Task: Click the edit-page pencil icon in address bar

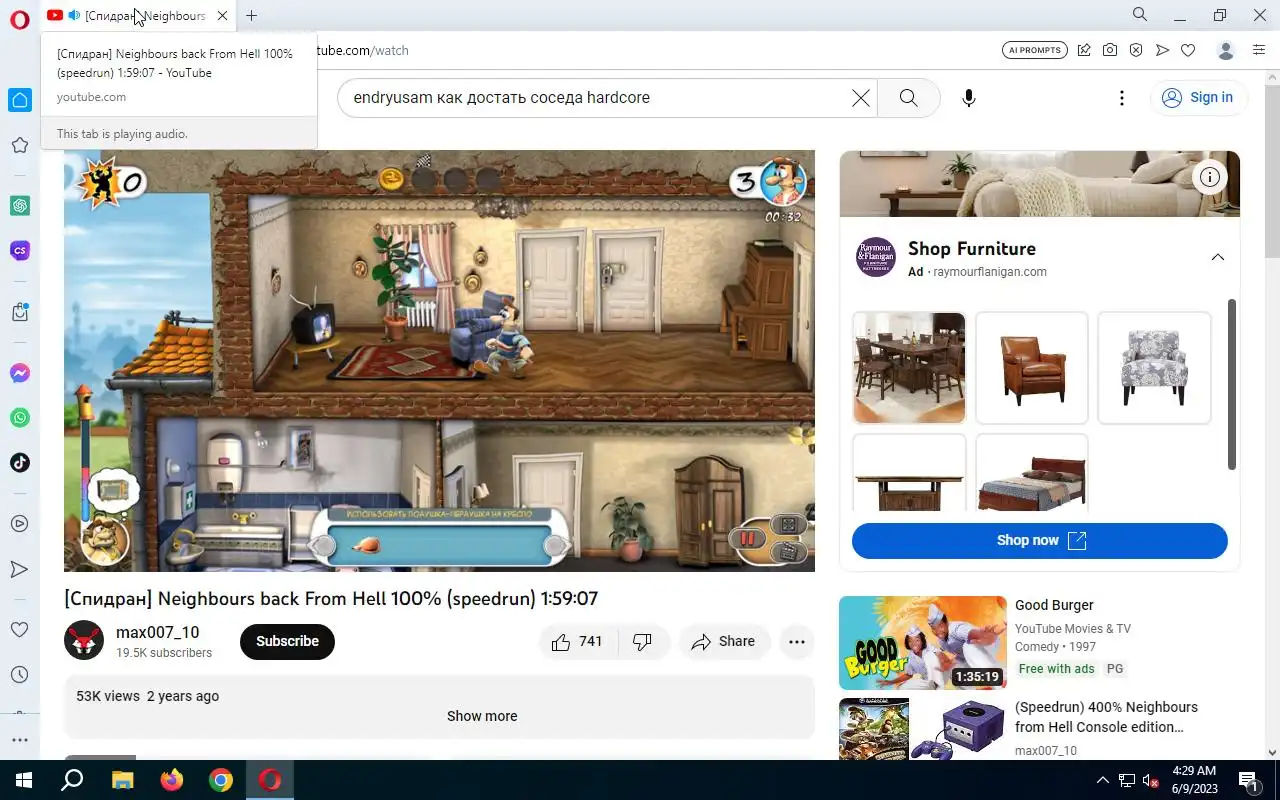Action: [1084, 50]
